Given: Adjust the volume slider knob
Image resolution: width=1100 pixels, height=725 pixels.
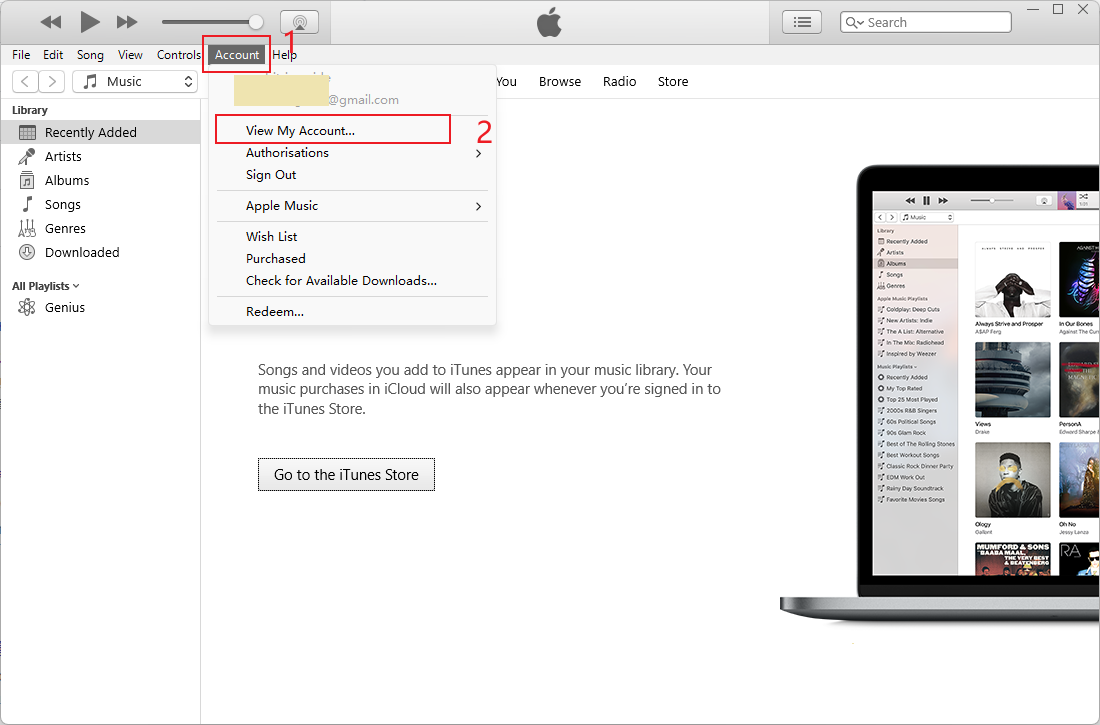Looking at the screenshot, I should [256, 22].
